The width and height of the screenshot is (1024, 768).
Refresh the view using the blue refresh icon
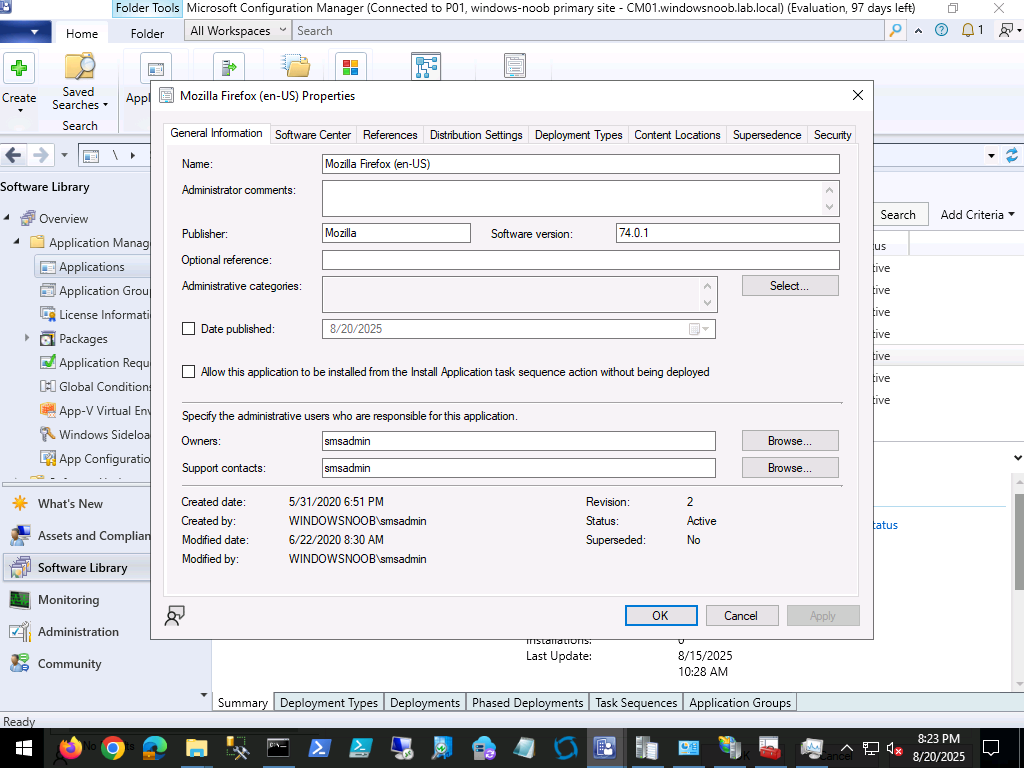click(1012, 155)
